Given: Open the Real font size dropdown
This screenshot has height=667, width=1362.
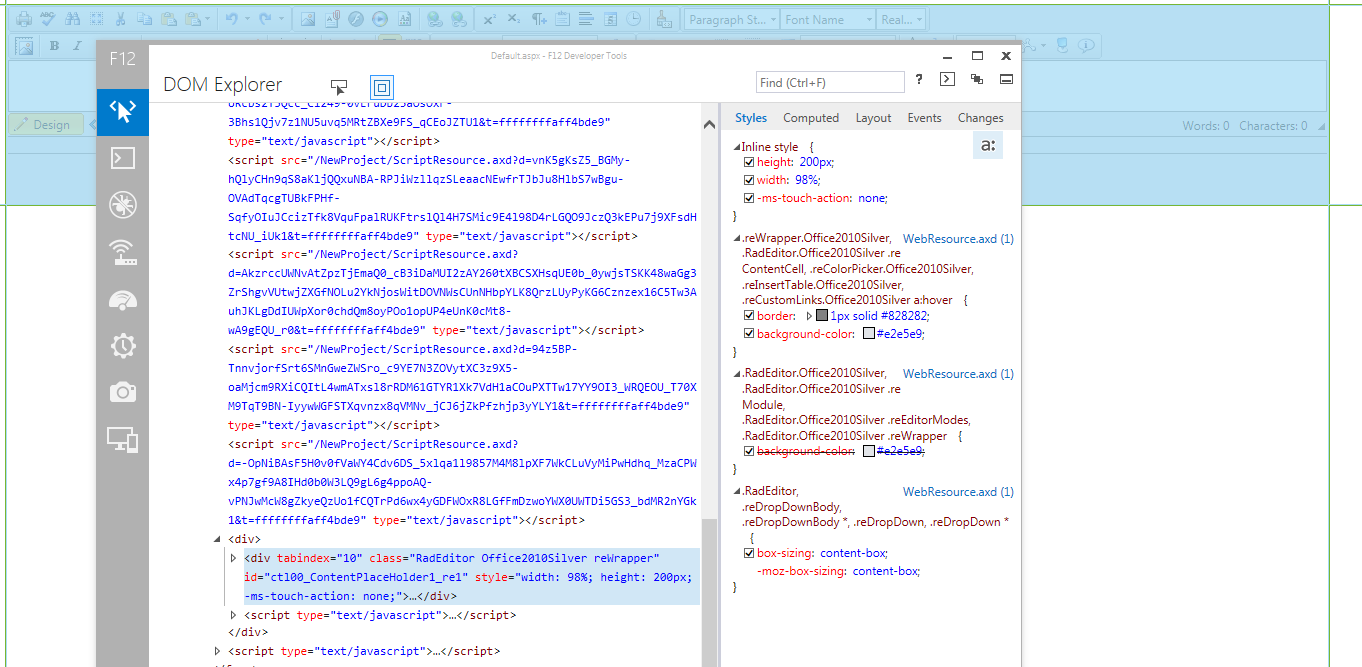Looking at the screenshot, I should 901,19.
